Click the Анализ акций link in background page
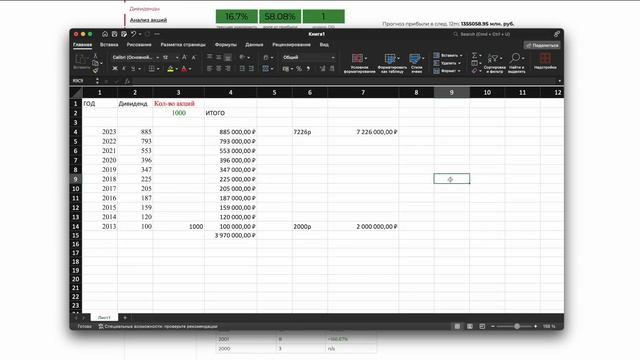This screenshot has height=360, width=640. 148,20
